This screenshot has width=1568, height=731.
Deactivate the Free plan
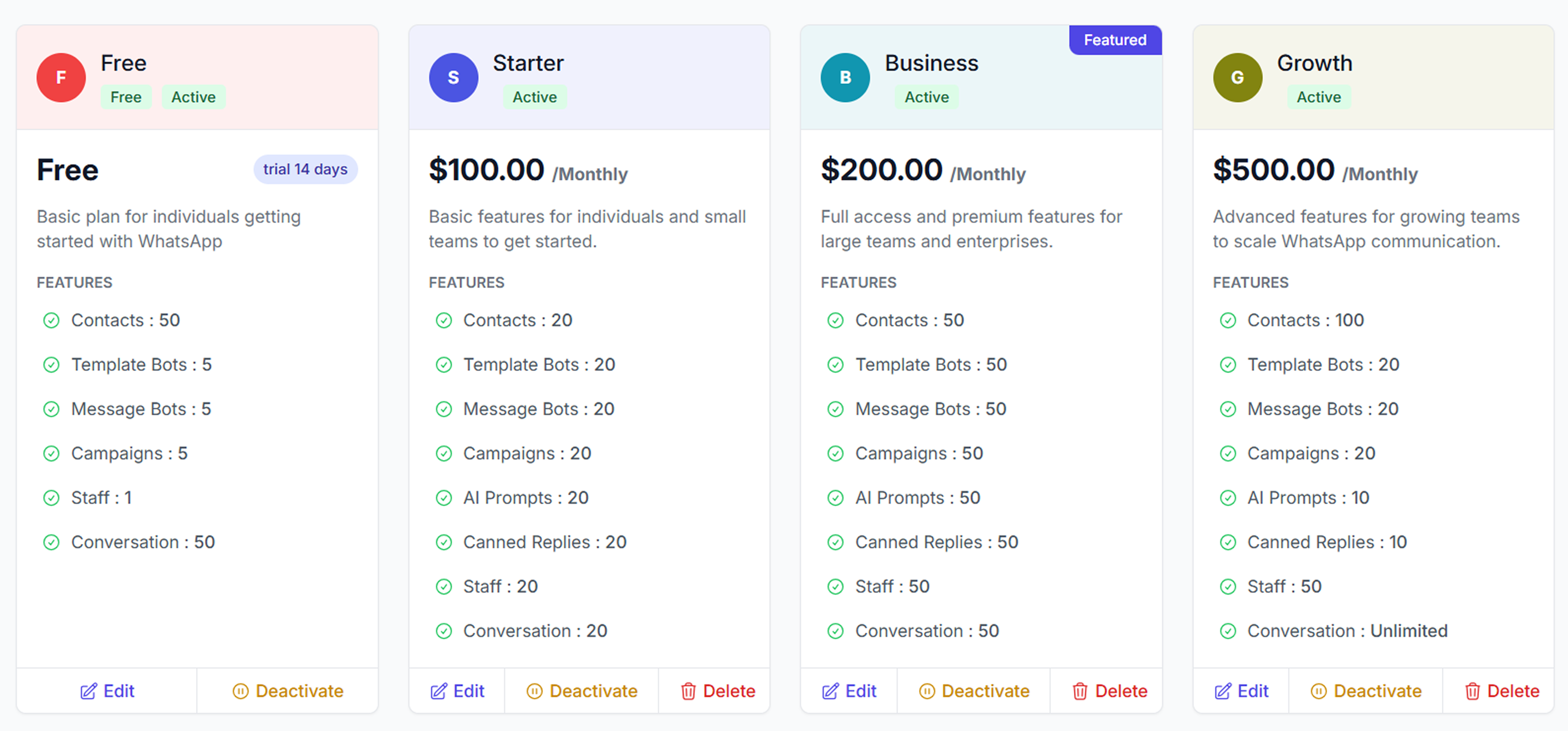[x=287, y=691]
